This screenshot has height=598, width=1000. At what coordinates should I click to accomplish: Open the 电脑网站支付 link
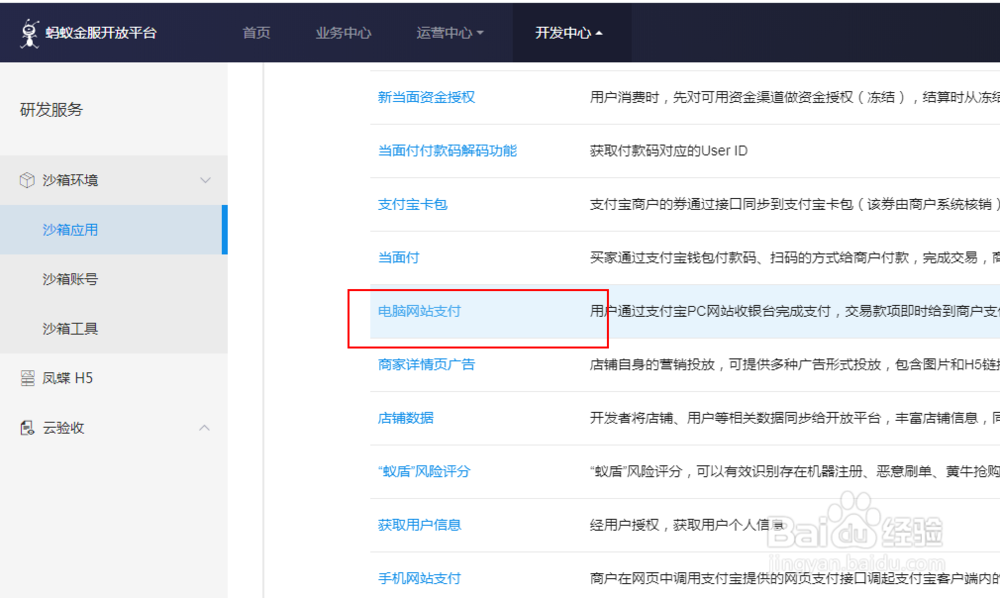pyautogui.click(x=419, y=311)
